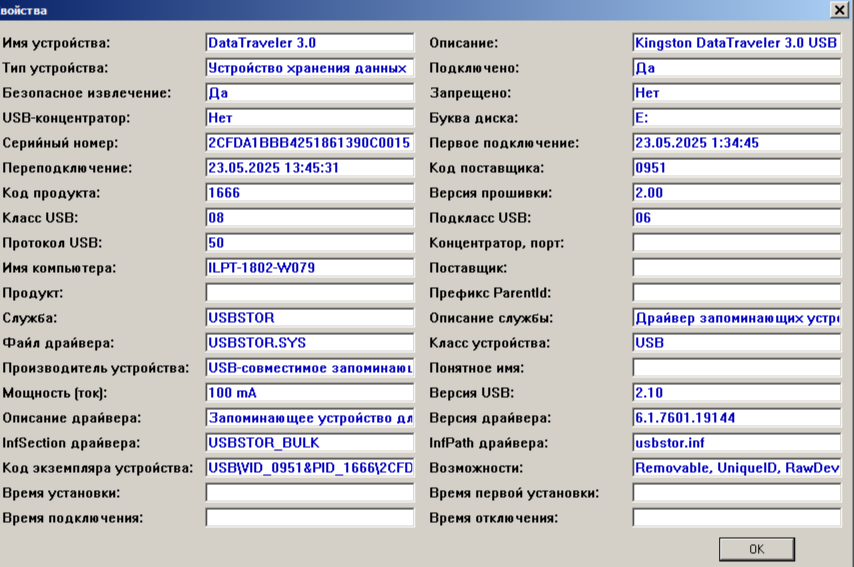Screen dimensions: 854x567
Task: Select the 'Тип устройства' value field
Action: click(309, 68)
